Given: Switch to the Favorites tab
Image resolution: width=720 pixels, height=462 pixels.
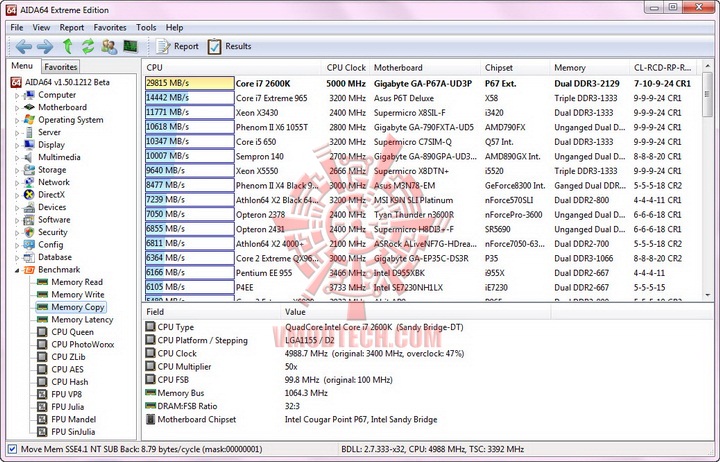Looking at the screenshot, I should [61, 67].
